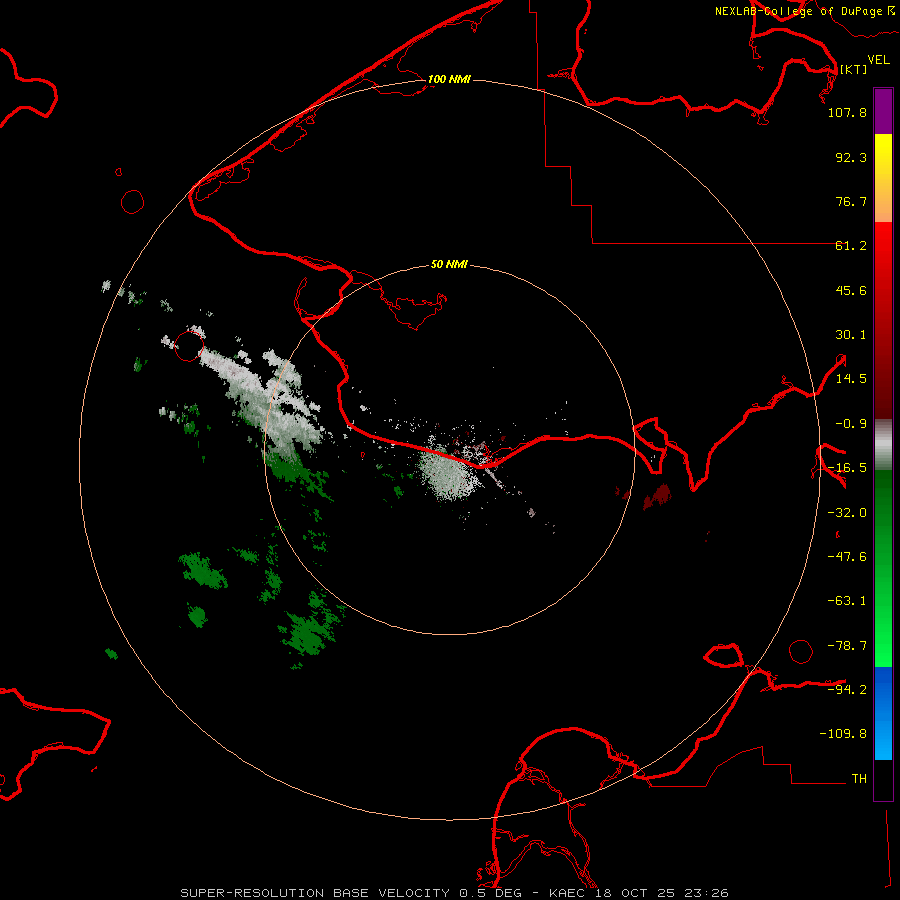Select the -78.7 scale value
The height and width of the screenshot is (900, 900).
coord(847,646)
